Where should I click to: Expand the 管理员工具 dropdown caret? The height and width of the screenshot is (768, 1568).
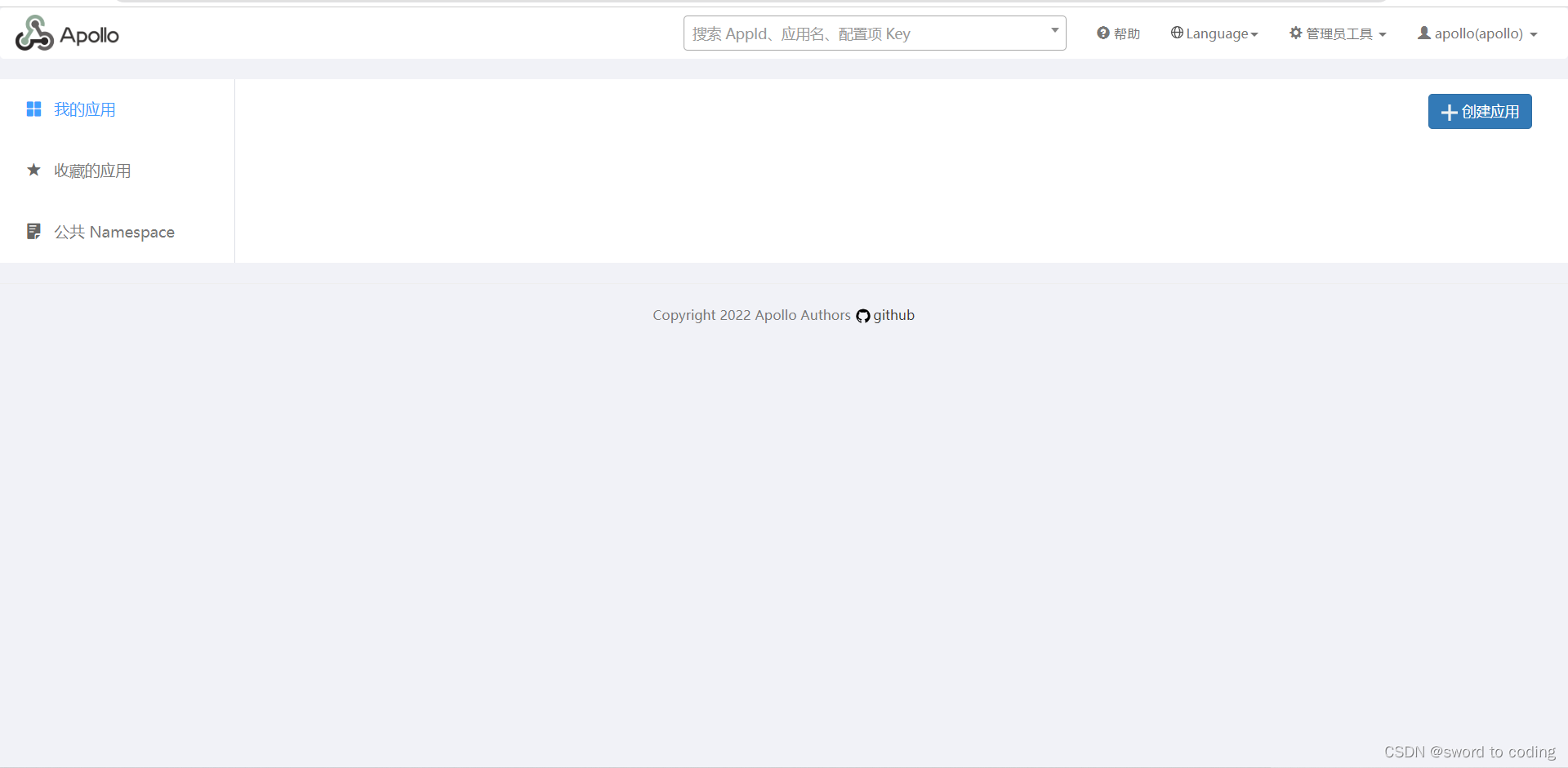point(1383,34)
